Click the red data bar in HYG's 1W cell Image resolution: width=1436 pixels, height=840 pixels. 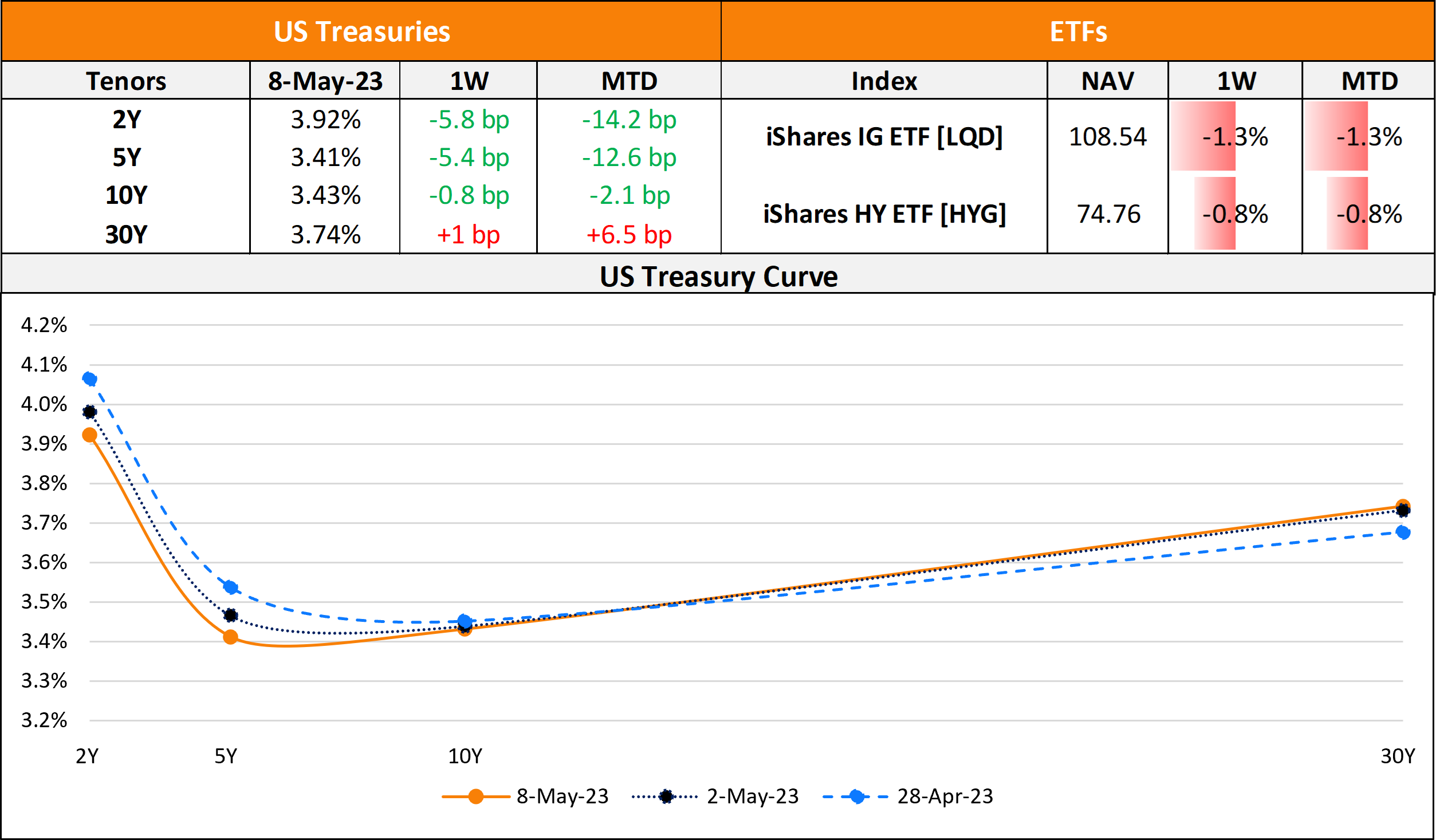coord(1214,214)
